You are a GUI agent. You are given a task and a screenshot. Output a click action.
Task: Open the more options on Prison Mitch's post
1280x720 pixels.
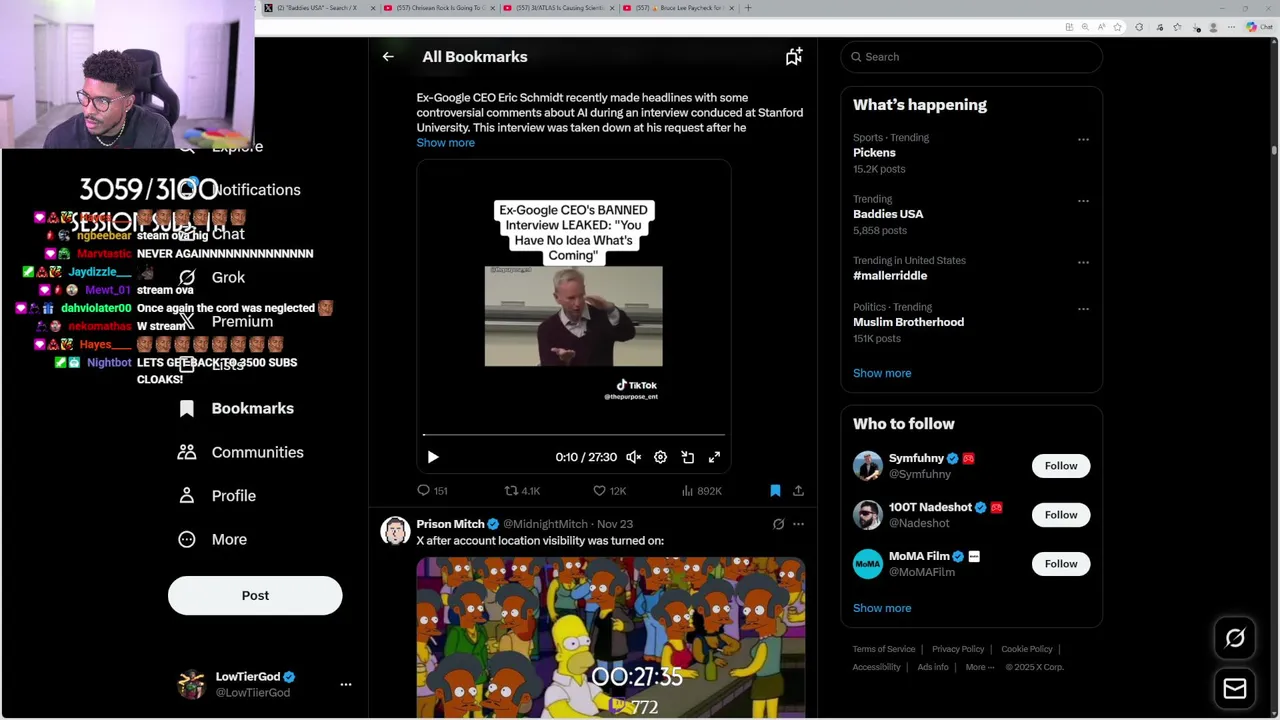point(798,524)
